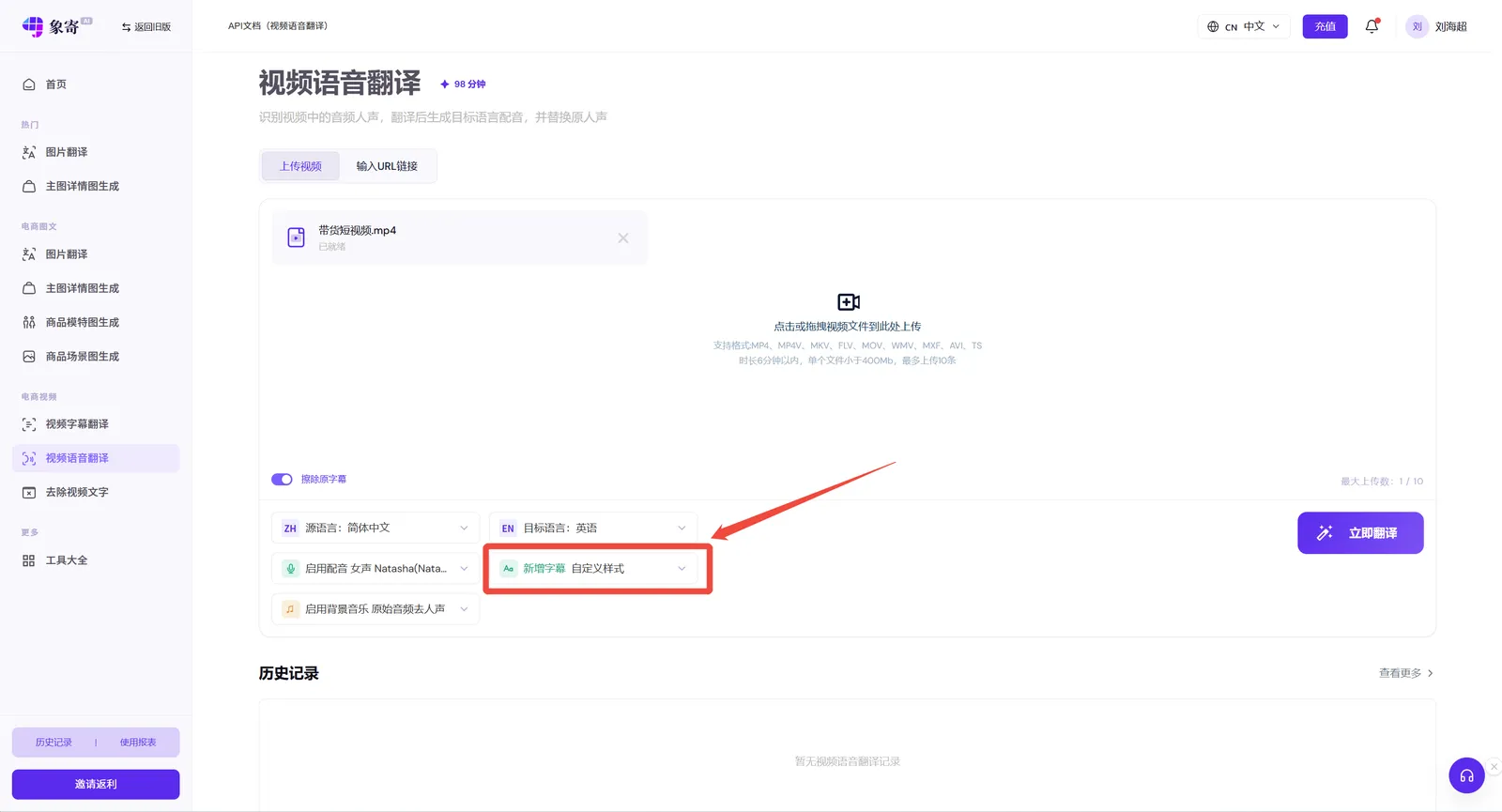This screenshot has width=1502, height=812.
Task: Click the 邀请返利 button
Action: tap(96, 784)
